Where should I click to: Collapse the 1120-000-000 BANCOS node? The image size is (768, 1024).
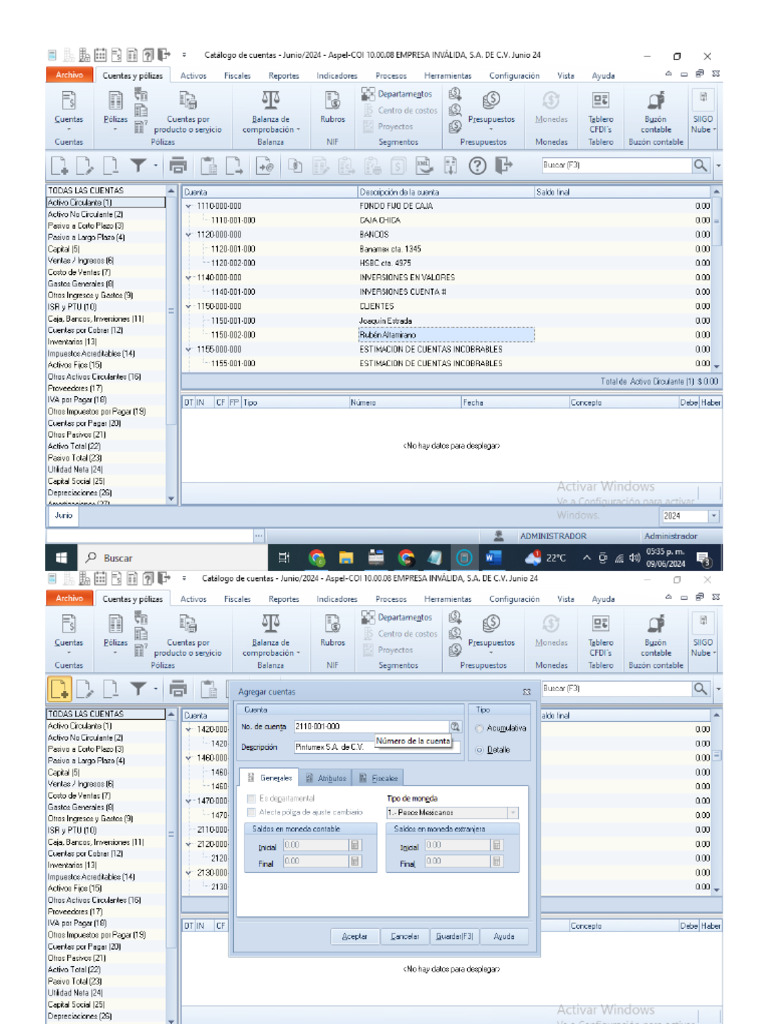click(x=189, y=234)
